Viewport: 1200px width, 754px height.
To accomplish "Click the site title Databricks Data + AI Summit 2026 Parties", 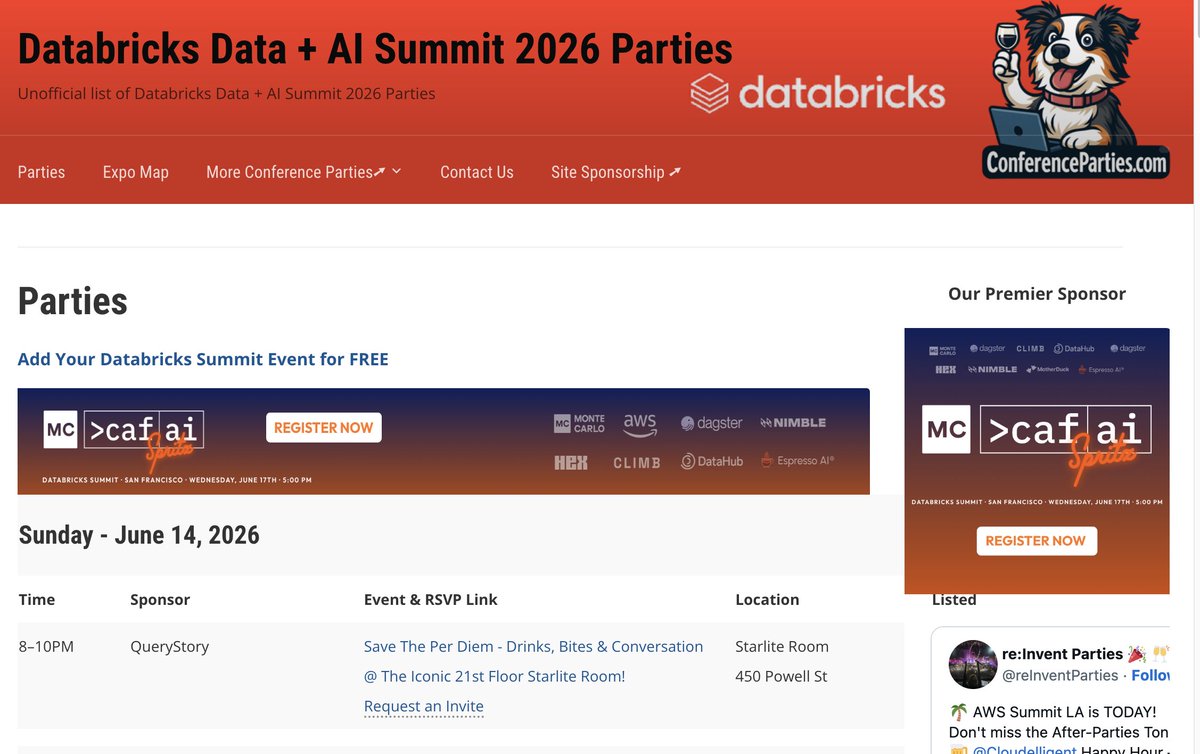I will [375, 49].
